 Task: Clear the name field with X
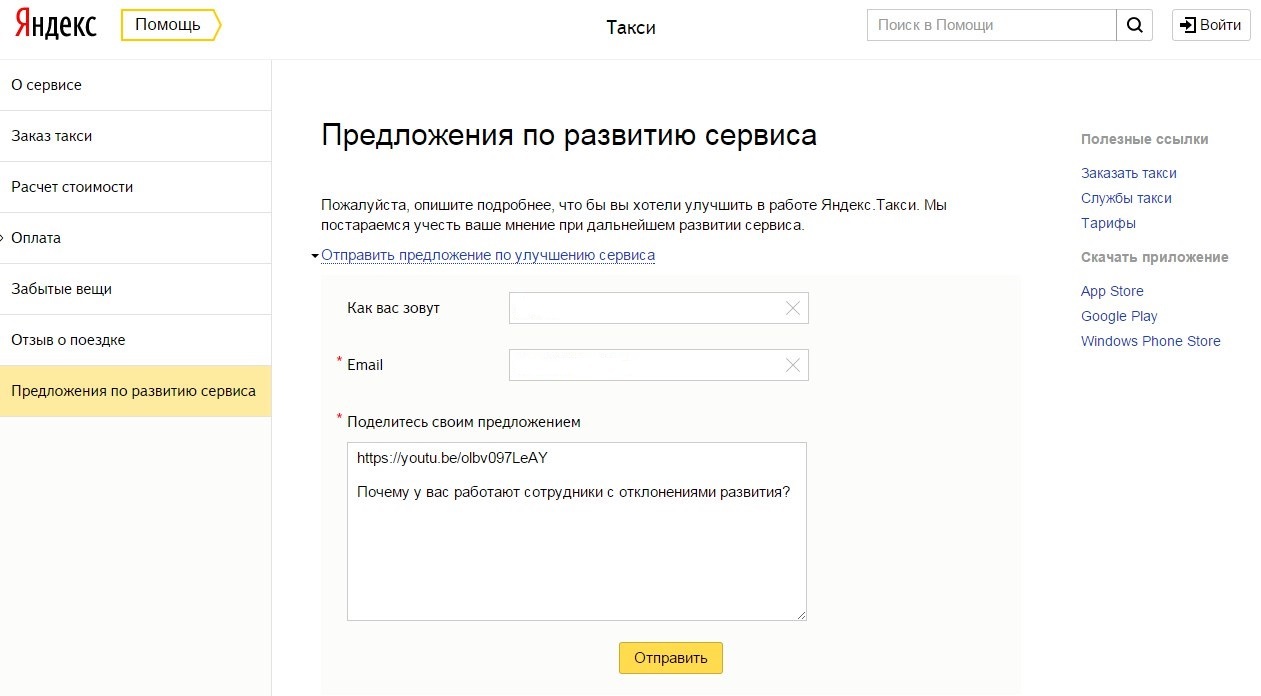793,308
